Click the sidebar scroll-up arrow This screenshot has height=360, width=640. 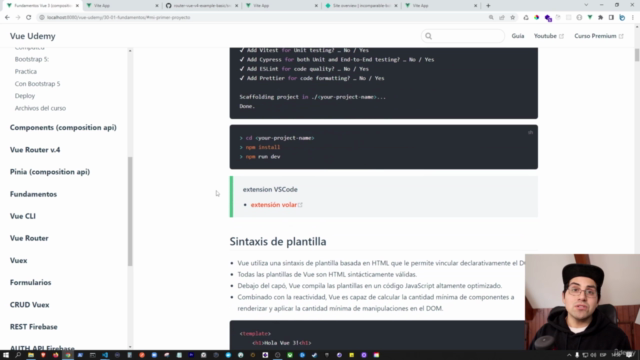pos(130,51)
